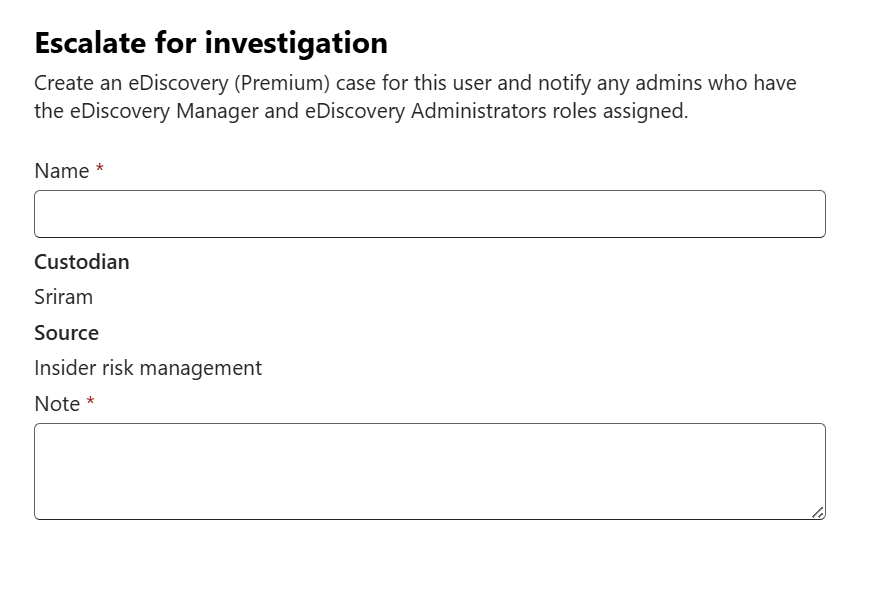Click the red asterisk beside Note
This screenshot has width=873, height=597.
[90, 404]
